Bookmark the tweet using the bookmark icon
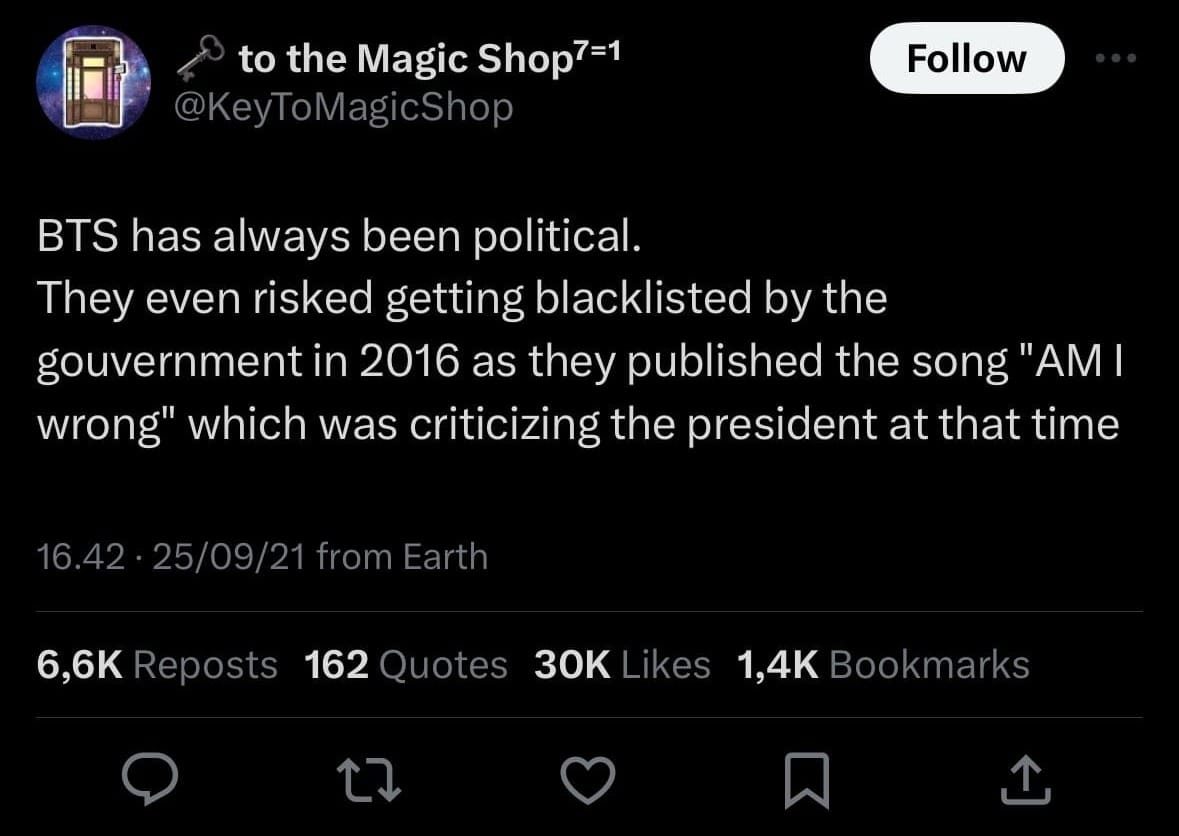 point(807,779)
